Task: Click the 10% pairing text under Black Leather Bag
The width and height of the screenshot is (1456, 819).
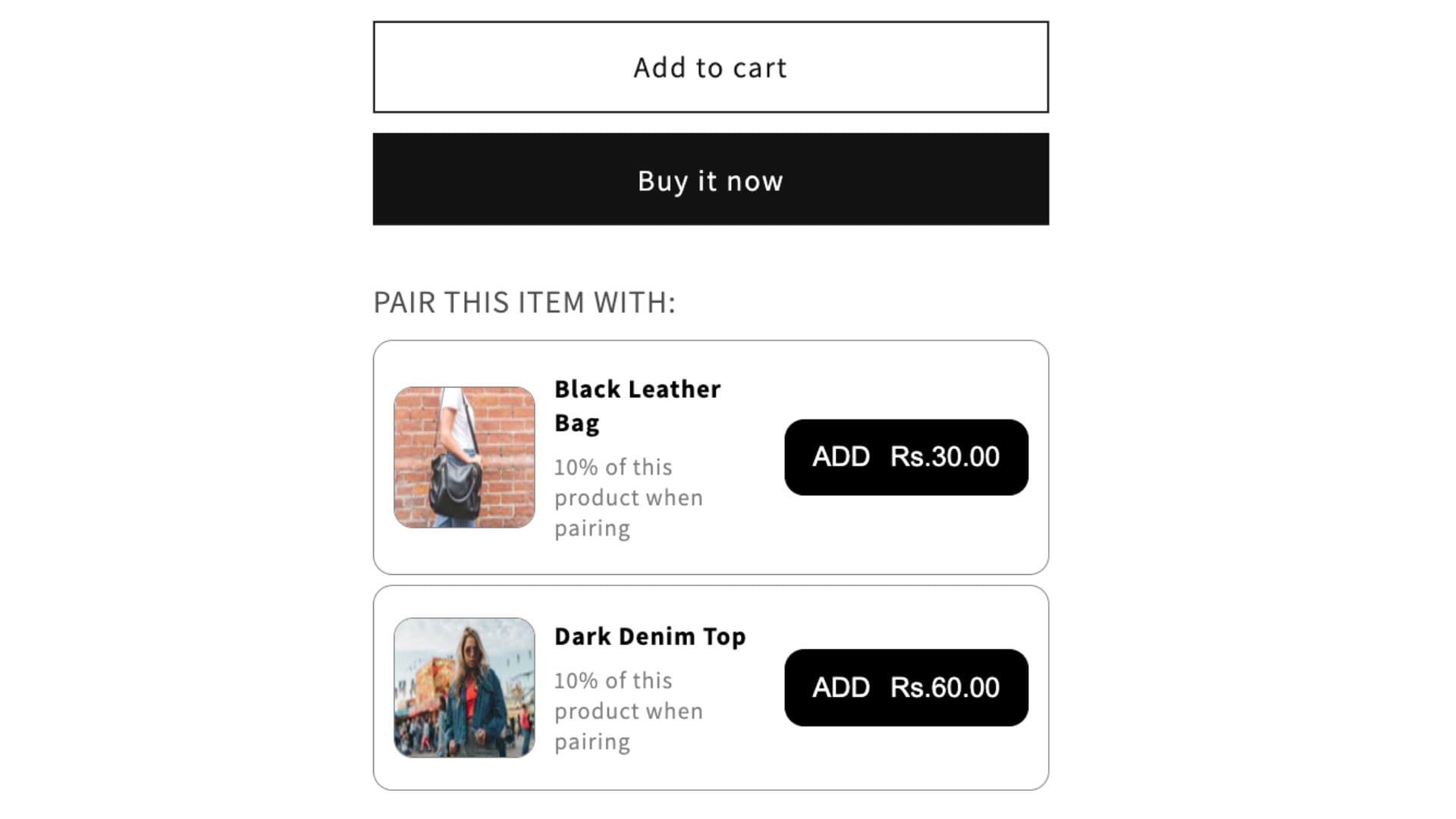Action: point(629,497)
